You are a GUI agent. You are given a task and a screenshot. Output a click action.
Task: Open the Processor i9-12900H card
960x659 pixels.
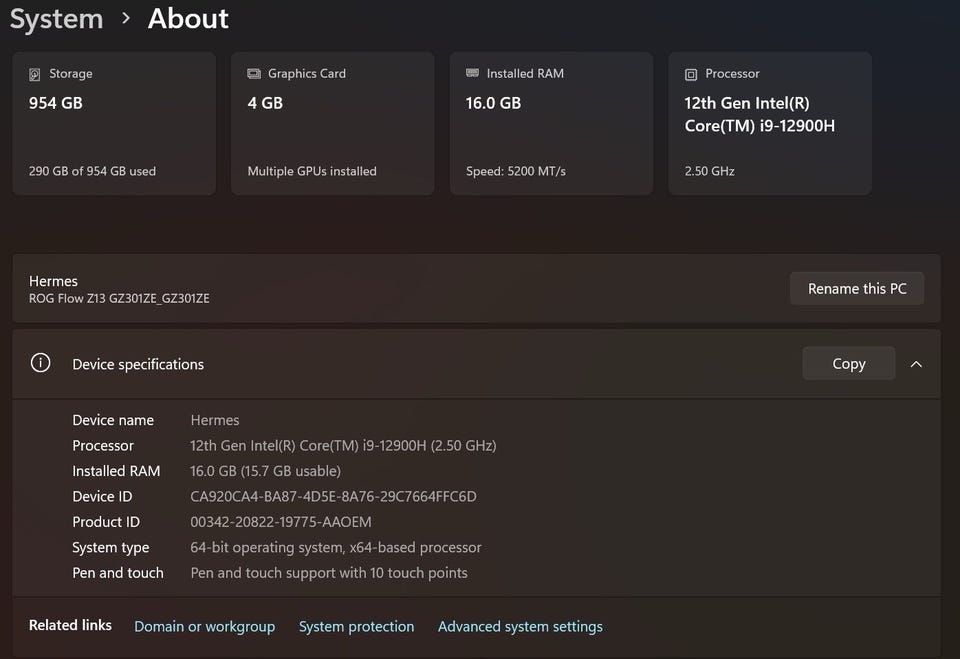pyautogui.click(x=770, y=123)
